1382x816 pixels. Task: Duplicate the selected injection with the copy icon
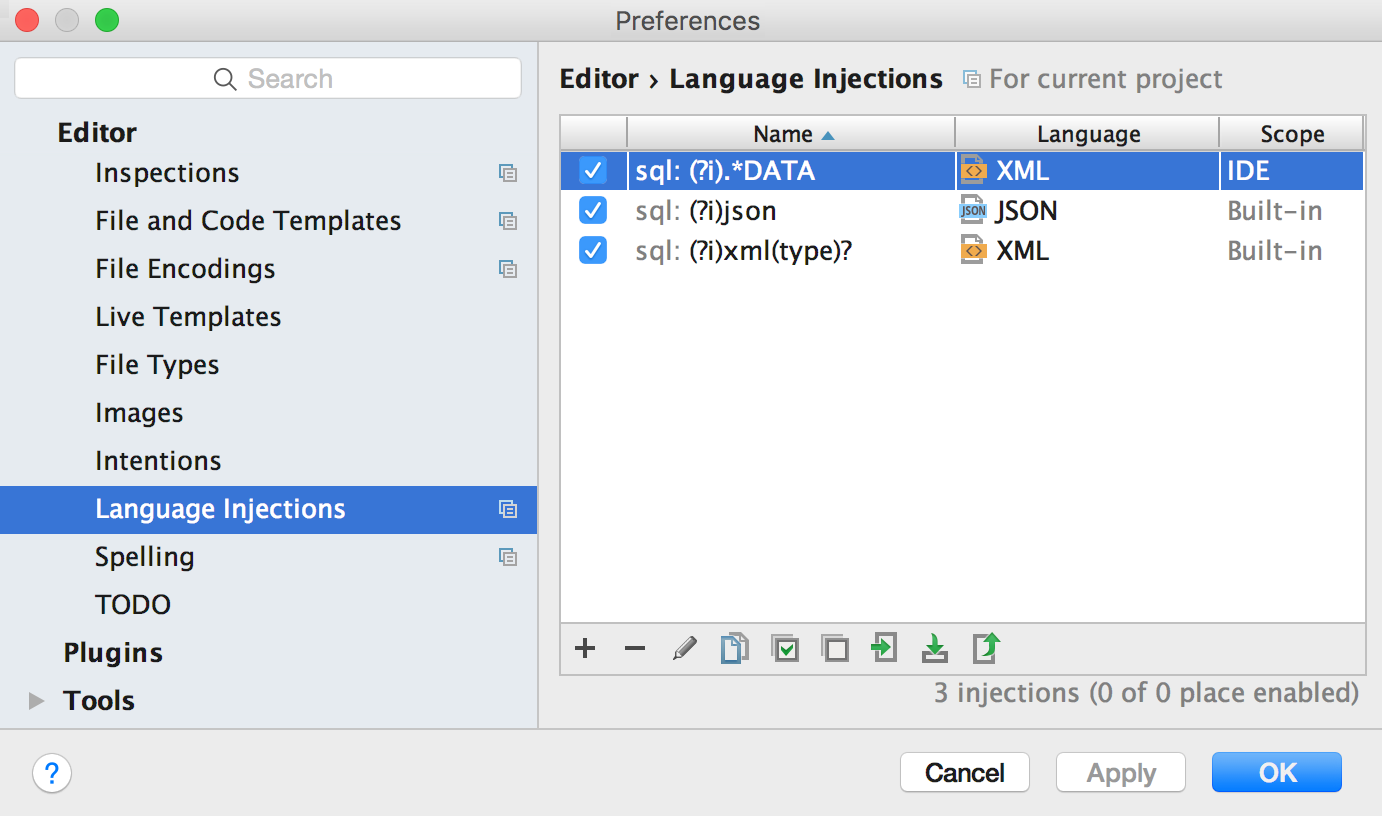pyautogui.click(x=735, y=649)
